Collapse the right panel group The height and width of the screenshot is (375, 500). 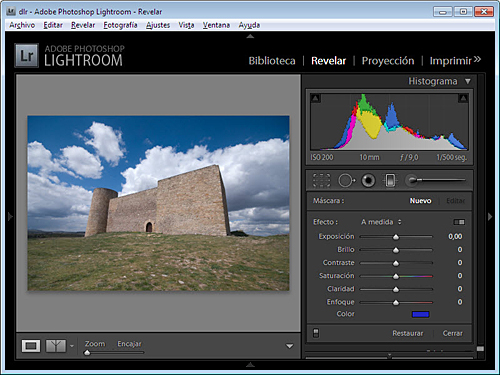pos(490,217)
